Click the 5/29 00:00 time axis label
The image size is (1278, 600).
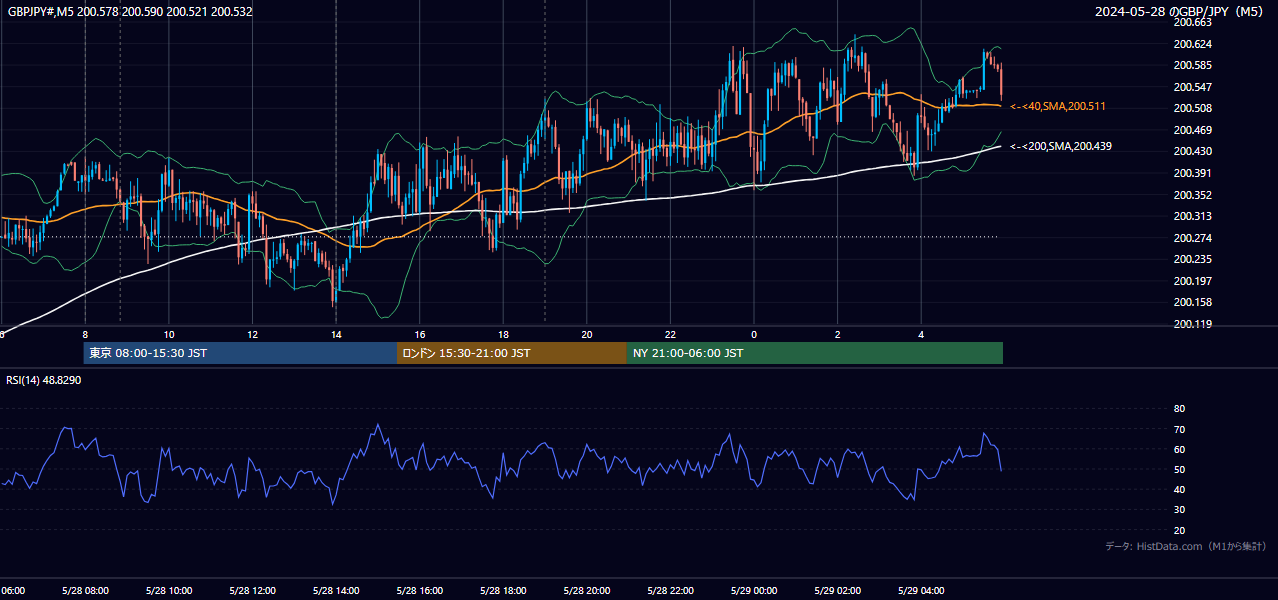[x=753, y=590]
